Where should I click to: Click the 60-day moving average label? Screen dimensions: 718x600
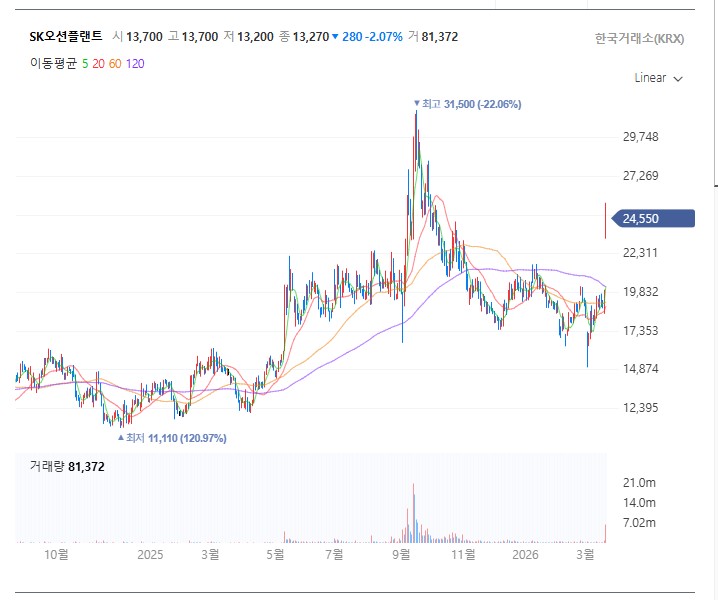point(115,64)
